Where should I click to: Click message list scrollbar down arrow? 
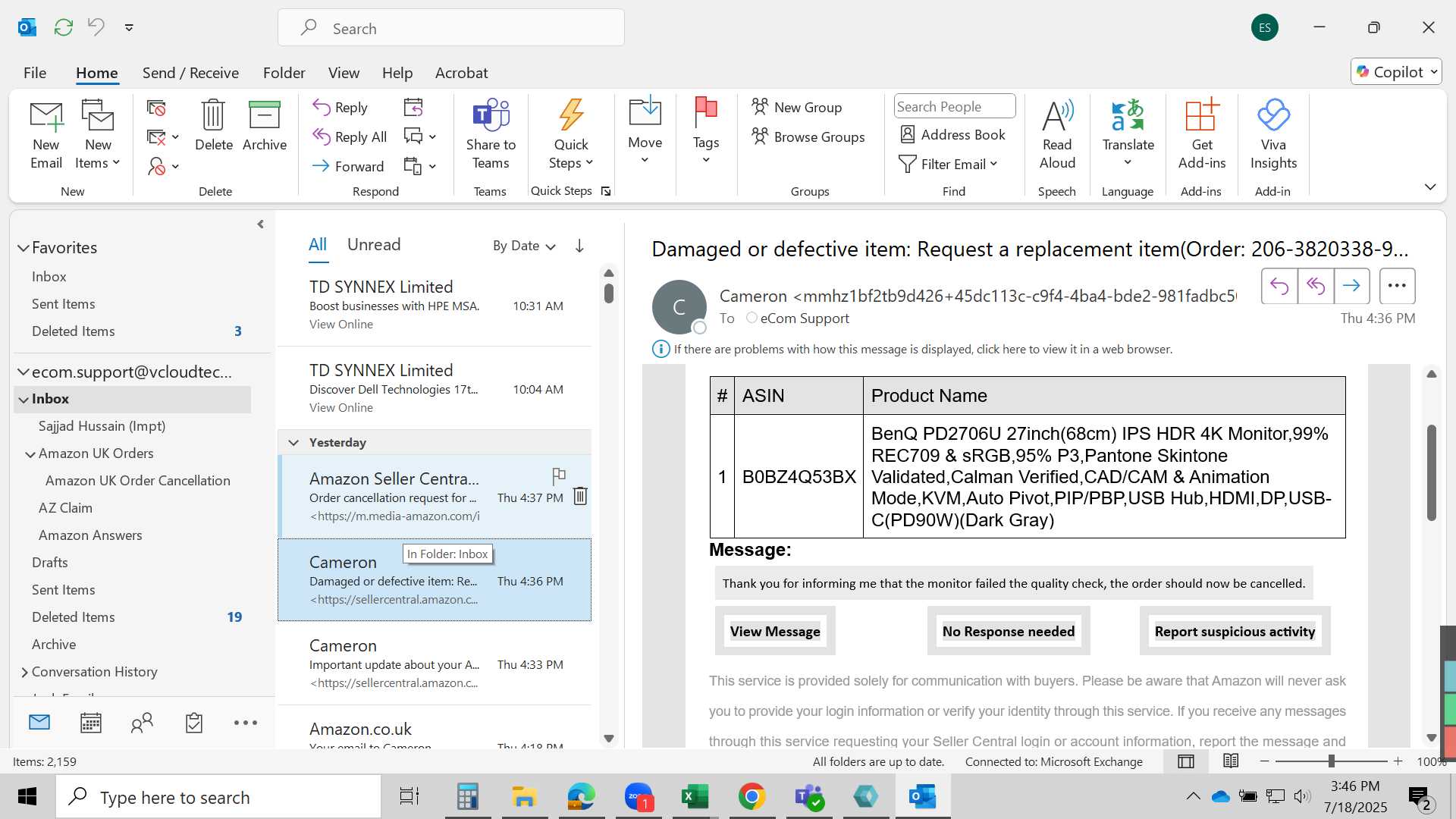(608, 738)
